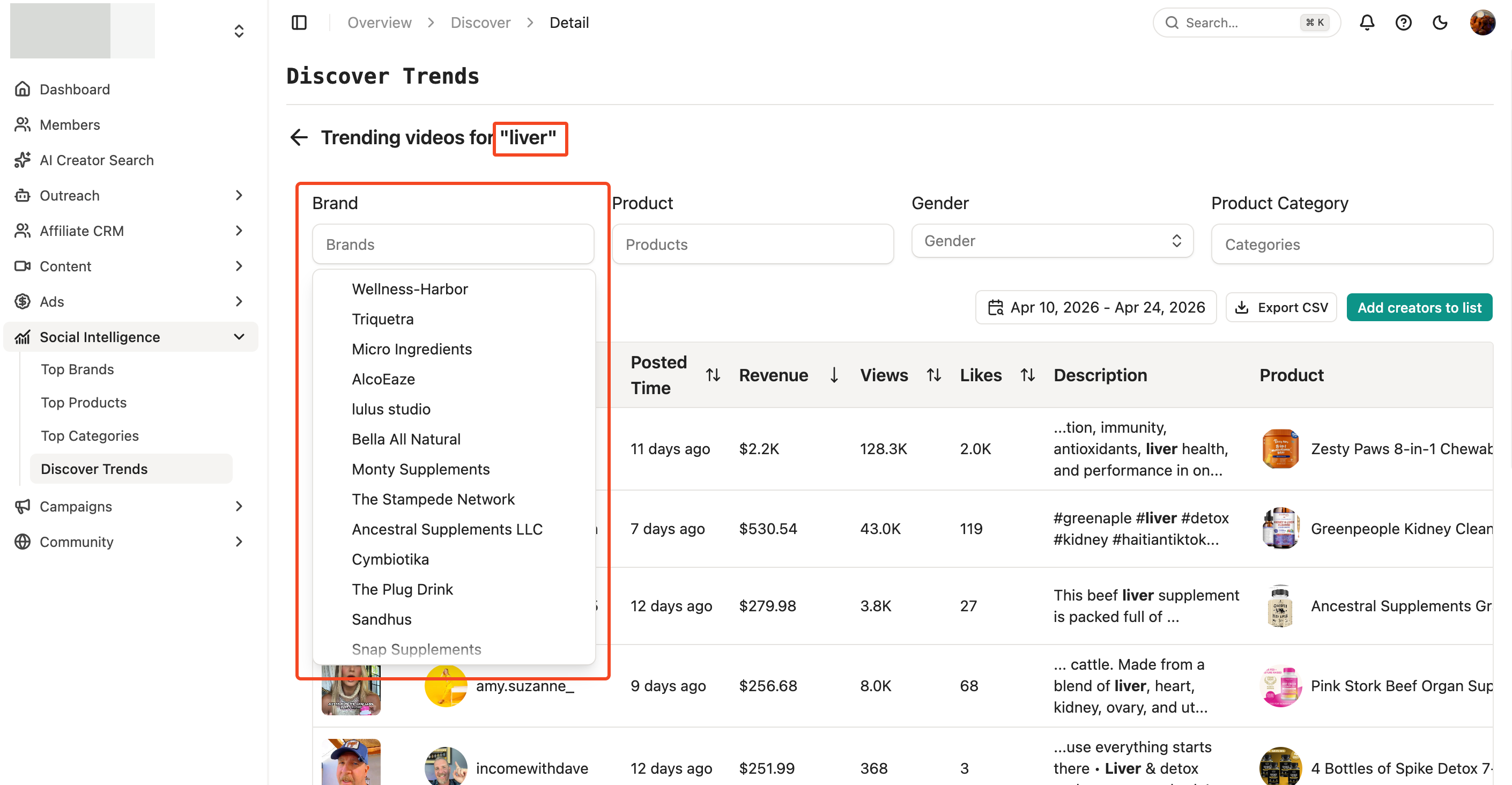Image resolution: width=1512 pixels, height=785 pixels.
Task: Toggle the sidebar panel icon
Action: [299, 23]
